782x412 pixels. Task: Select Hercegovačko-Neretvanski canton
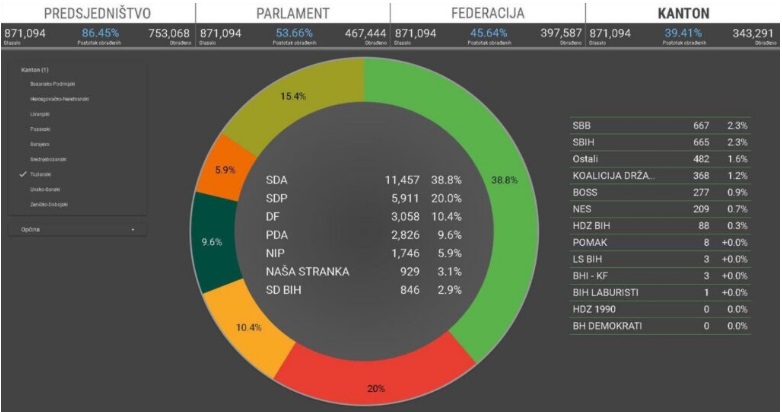tap(59, 99)
